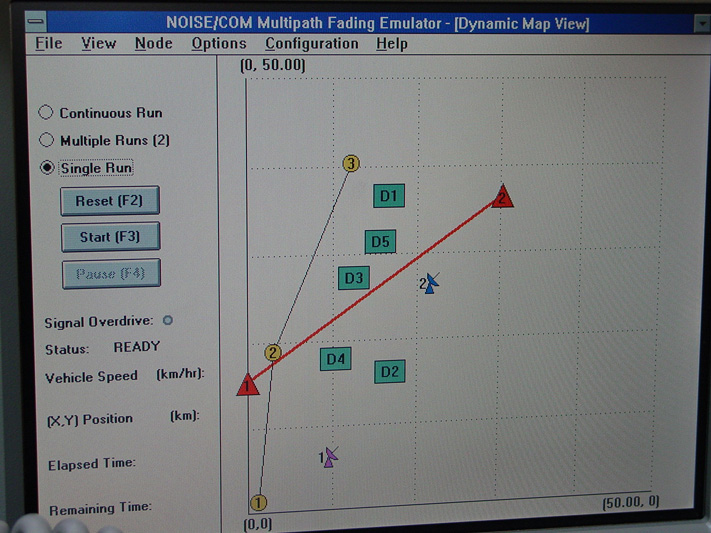Open the View menu
This screenshot has height=533, width=711.
98,44
